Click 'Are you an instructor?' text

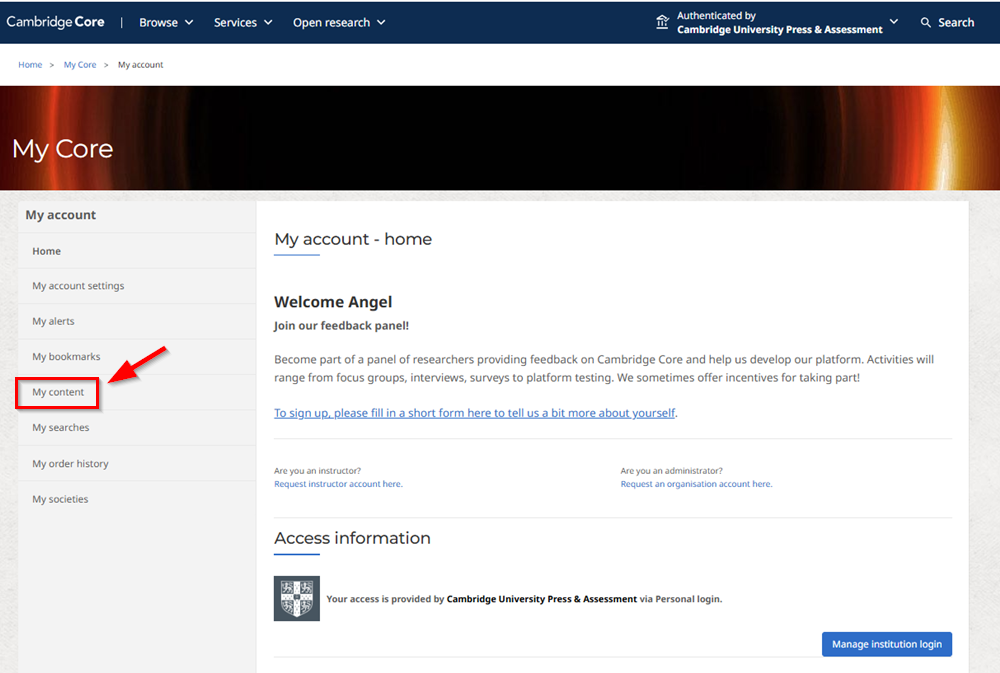click(x=318, y=471)
